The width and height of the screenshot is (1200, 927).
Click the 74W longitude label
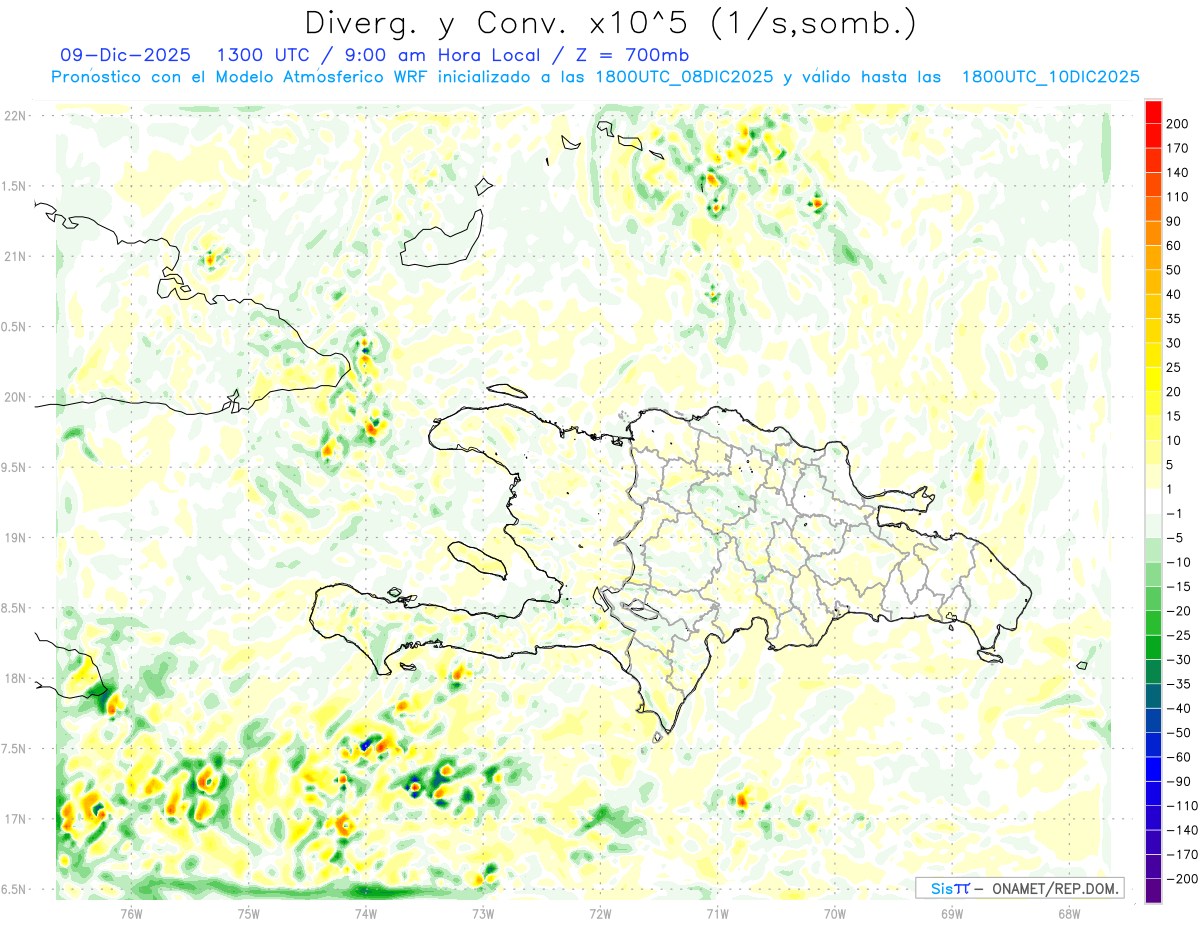366,913
